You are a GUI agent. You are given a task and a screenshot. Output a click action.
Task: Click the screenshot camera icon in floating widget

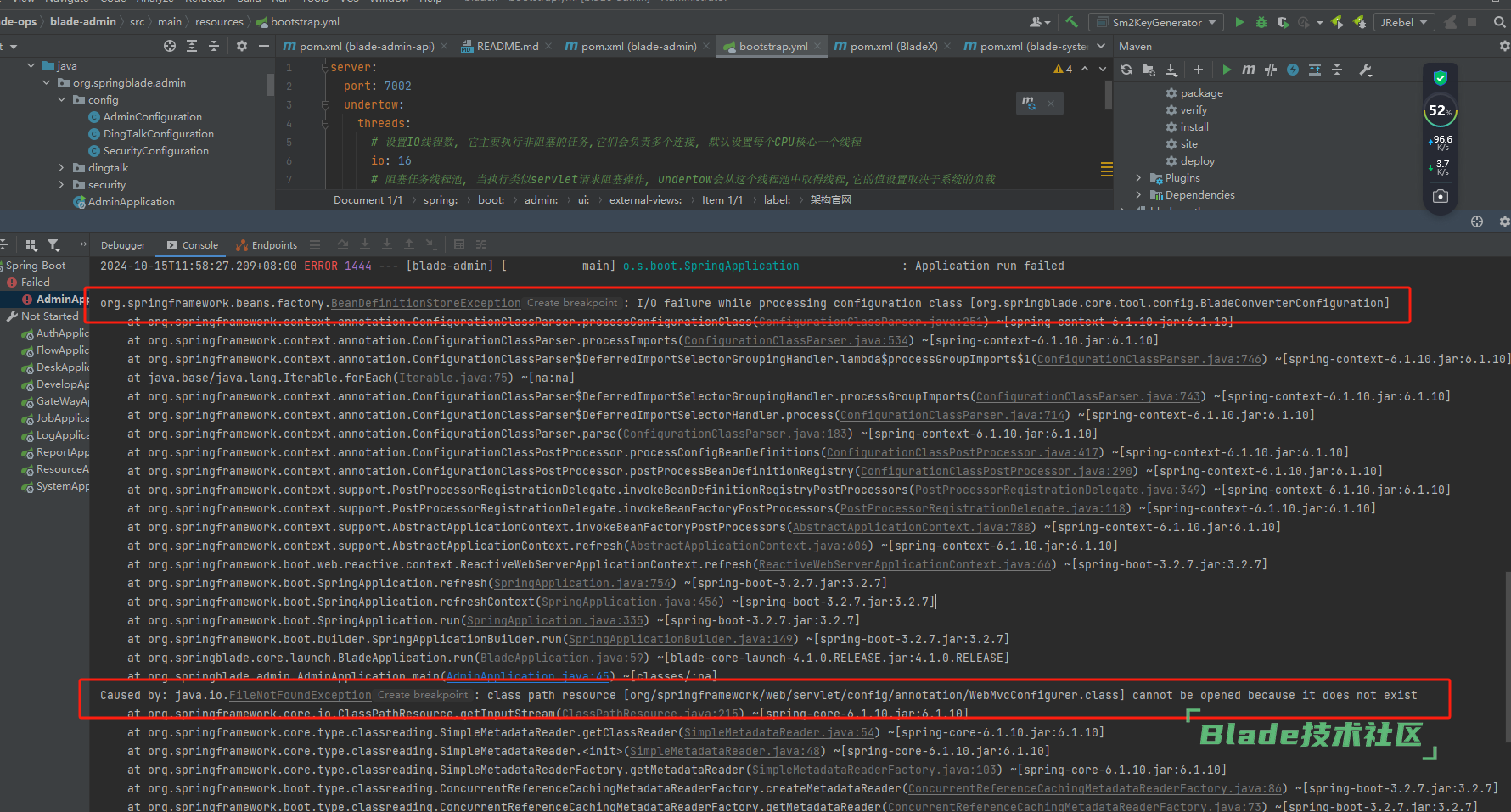click(x=1441, y=196)
